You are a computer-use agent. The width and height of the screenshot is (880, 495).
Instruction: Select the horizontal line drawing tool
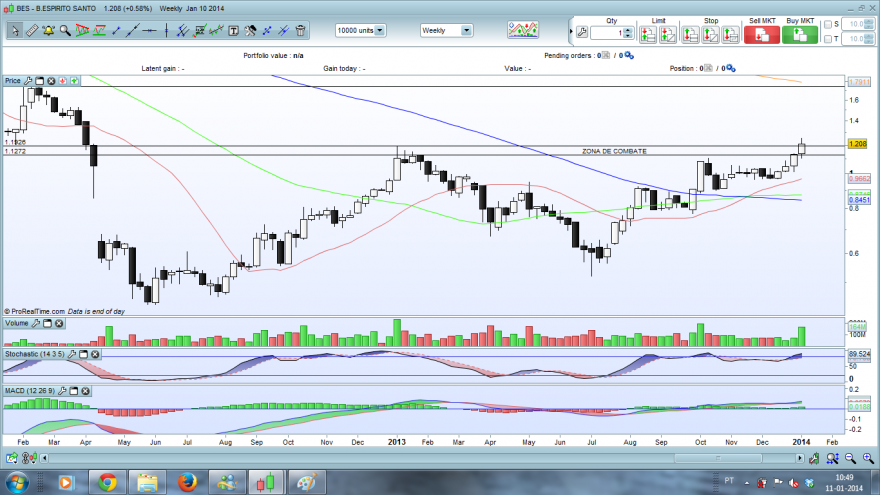(x=149, y=31)
